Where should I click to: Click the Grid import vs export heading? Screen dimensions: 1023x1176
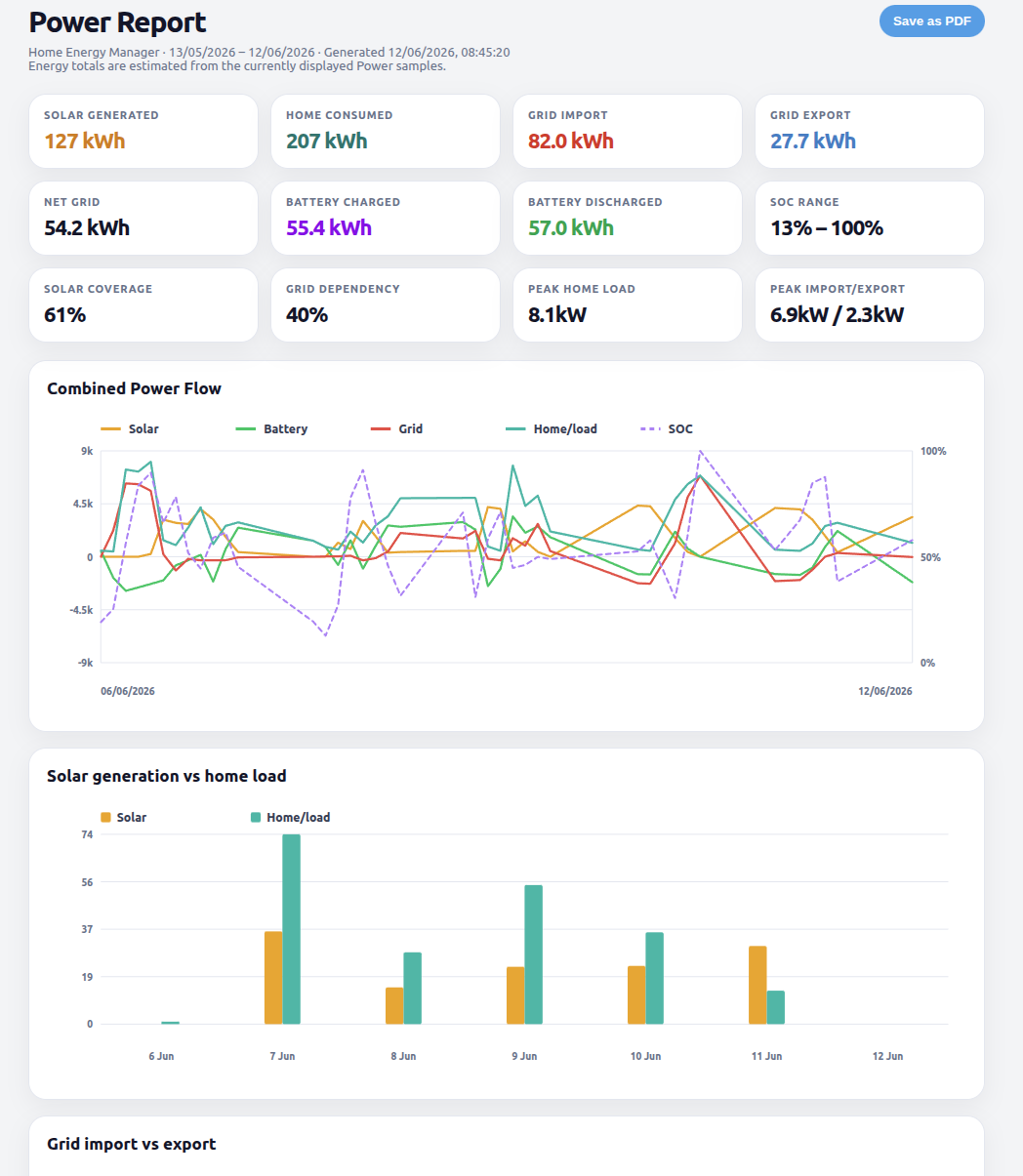point(132,1144)
